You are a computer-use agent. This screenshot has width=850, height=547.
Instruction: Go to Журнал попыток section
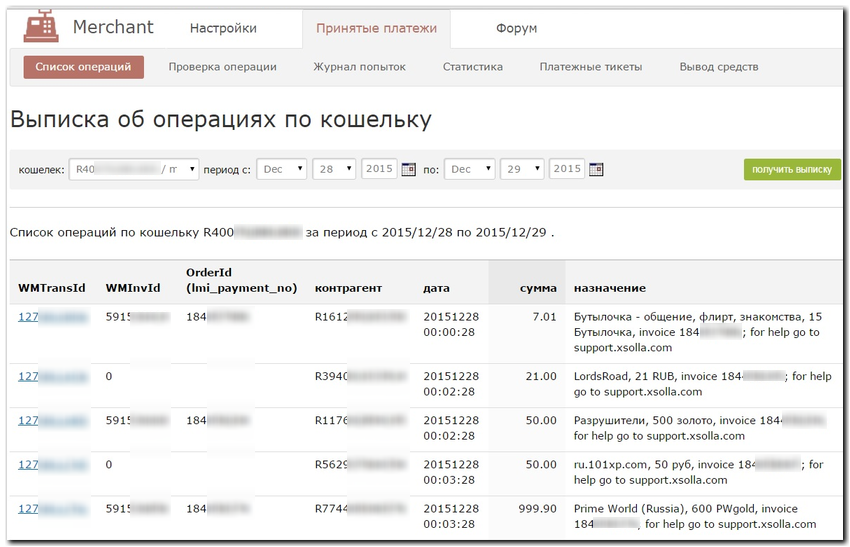[x=359, y=67]
